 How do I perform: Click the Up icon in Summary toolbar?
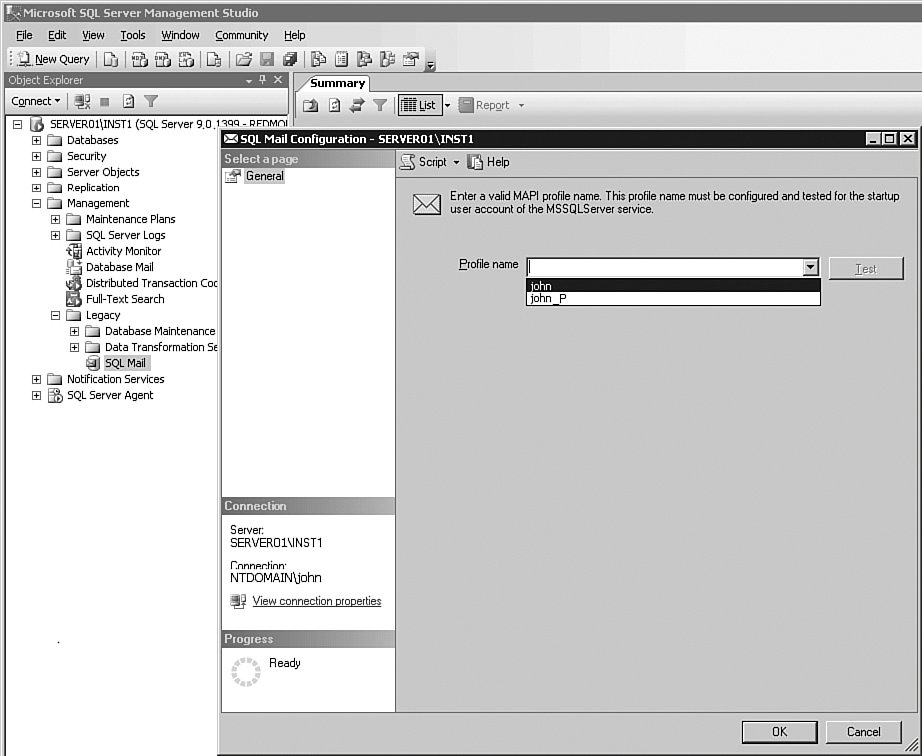[x=310, y=105]
